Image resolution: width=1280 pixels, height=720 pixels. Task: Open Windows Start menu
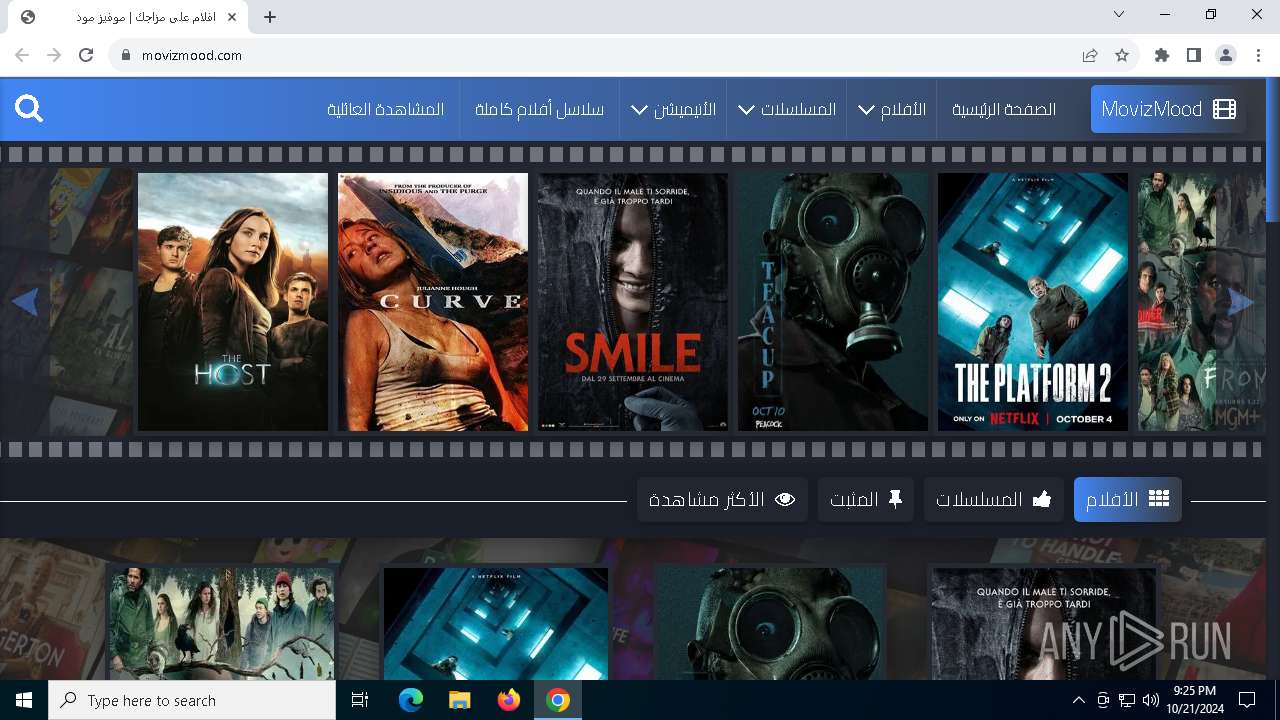(24, 700)
